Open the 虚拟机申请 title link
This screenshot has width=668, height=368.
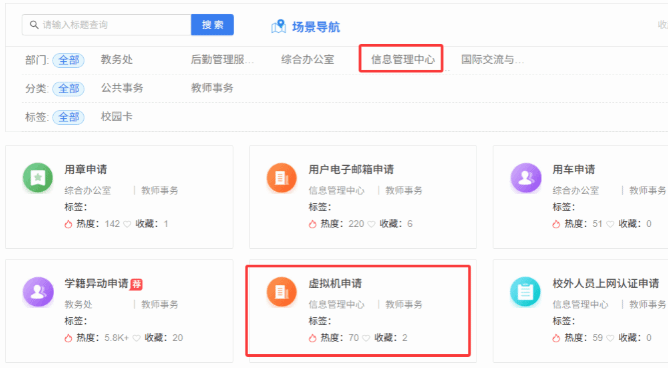coord(335,283)
